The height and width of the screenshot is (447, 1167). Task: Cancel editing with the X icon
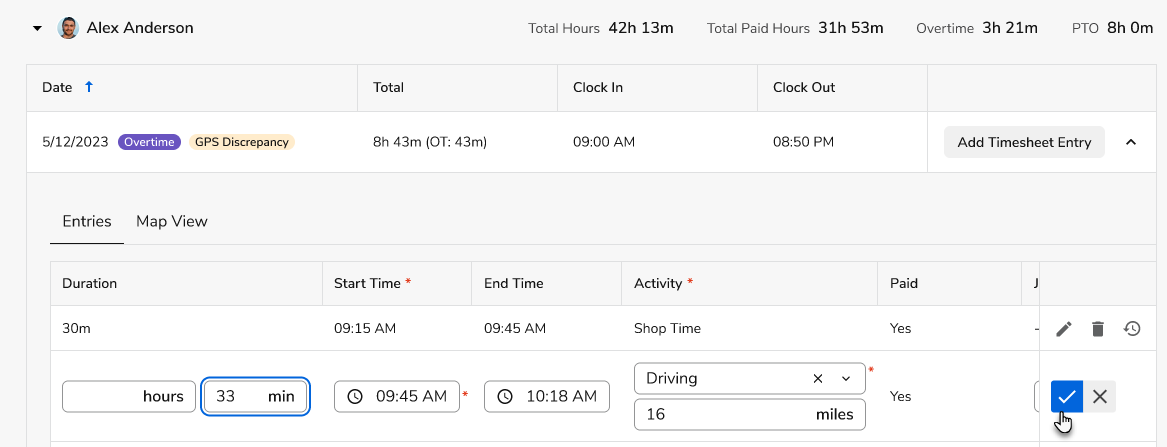pos(1100,397)
